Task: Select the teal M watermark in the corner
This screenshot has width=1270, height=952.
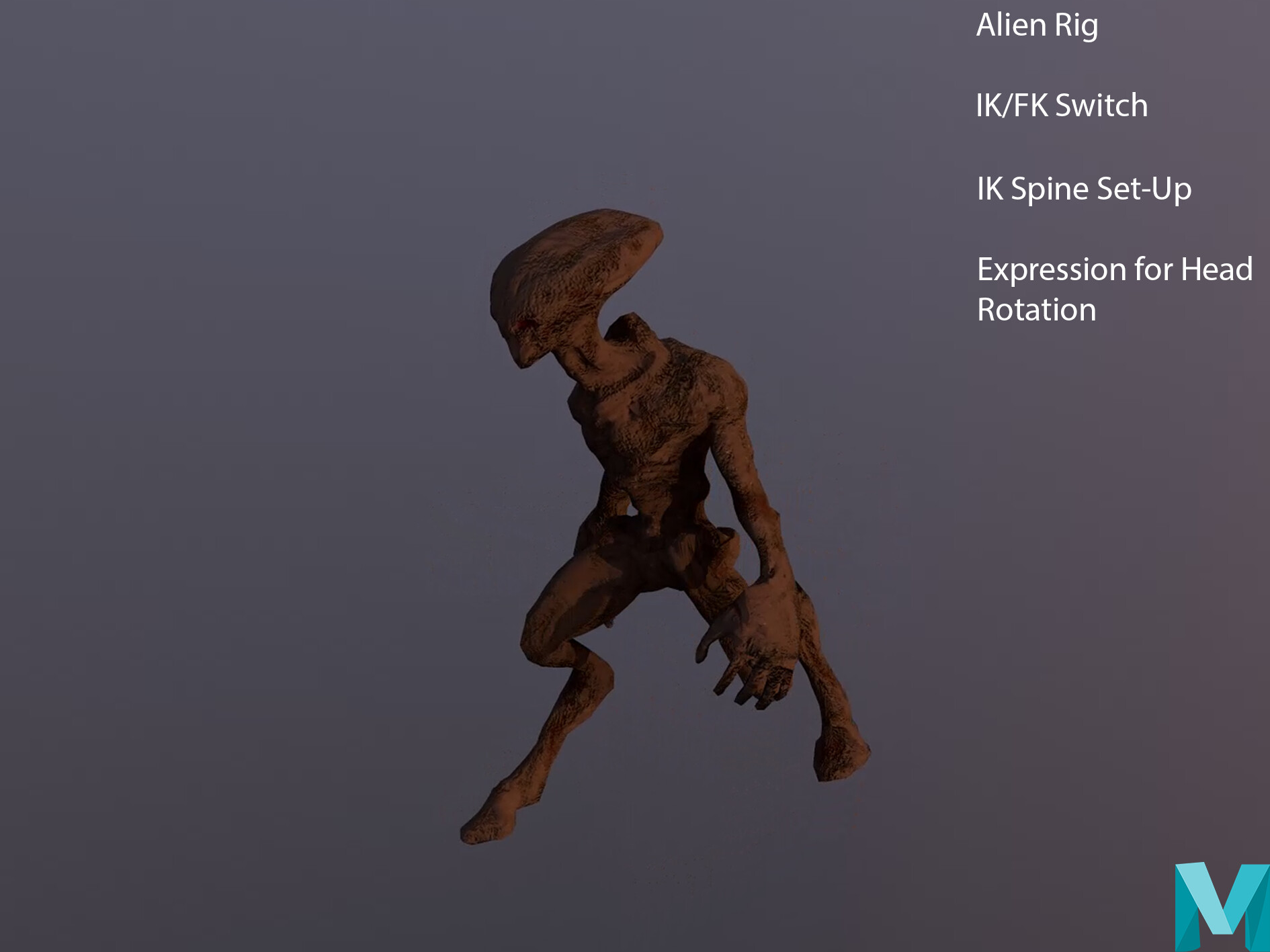Action: click(1222, 907)
